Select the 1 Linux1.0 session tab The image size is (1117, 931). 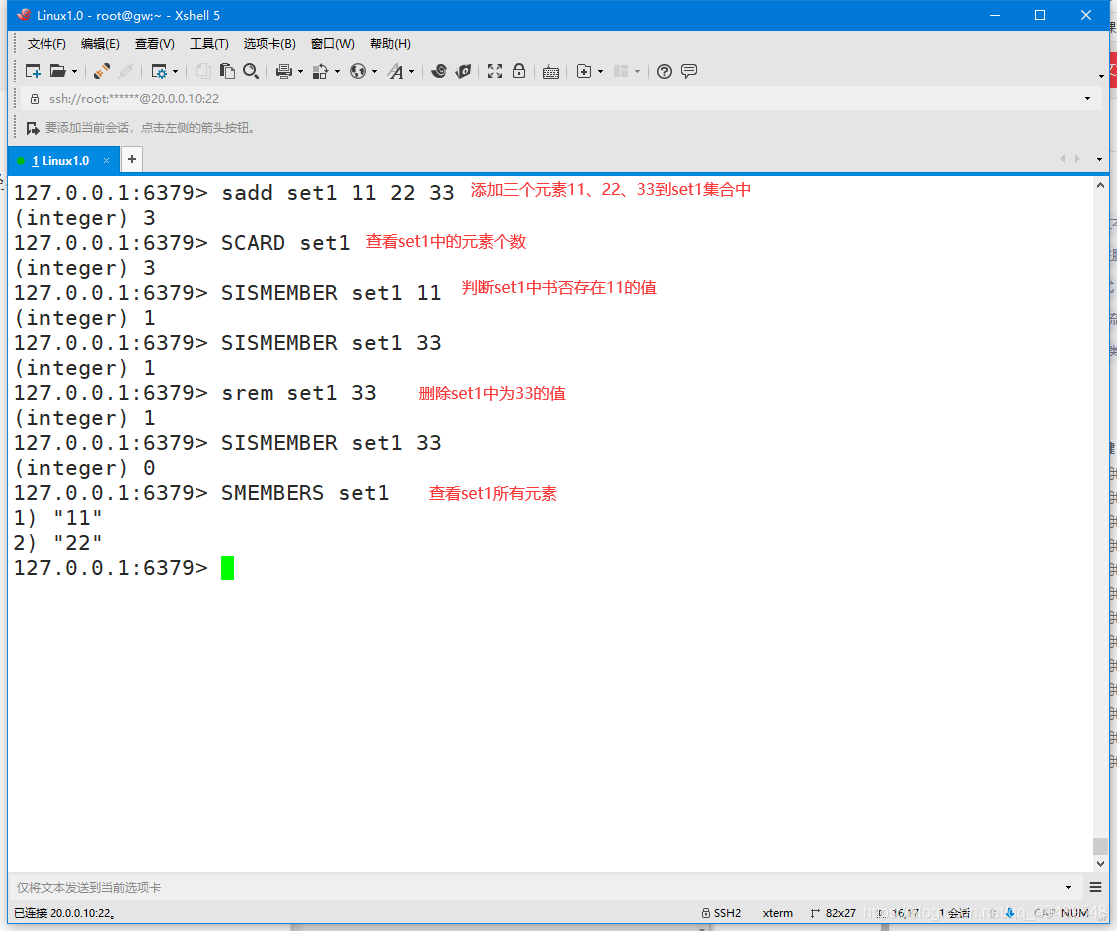click(61, 160)
